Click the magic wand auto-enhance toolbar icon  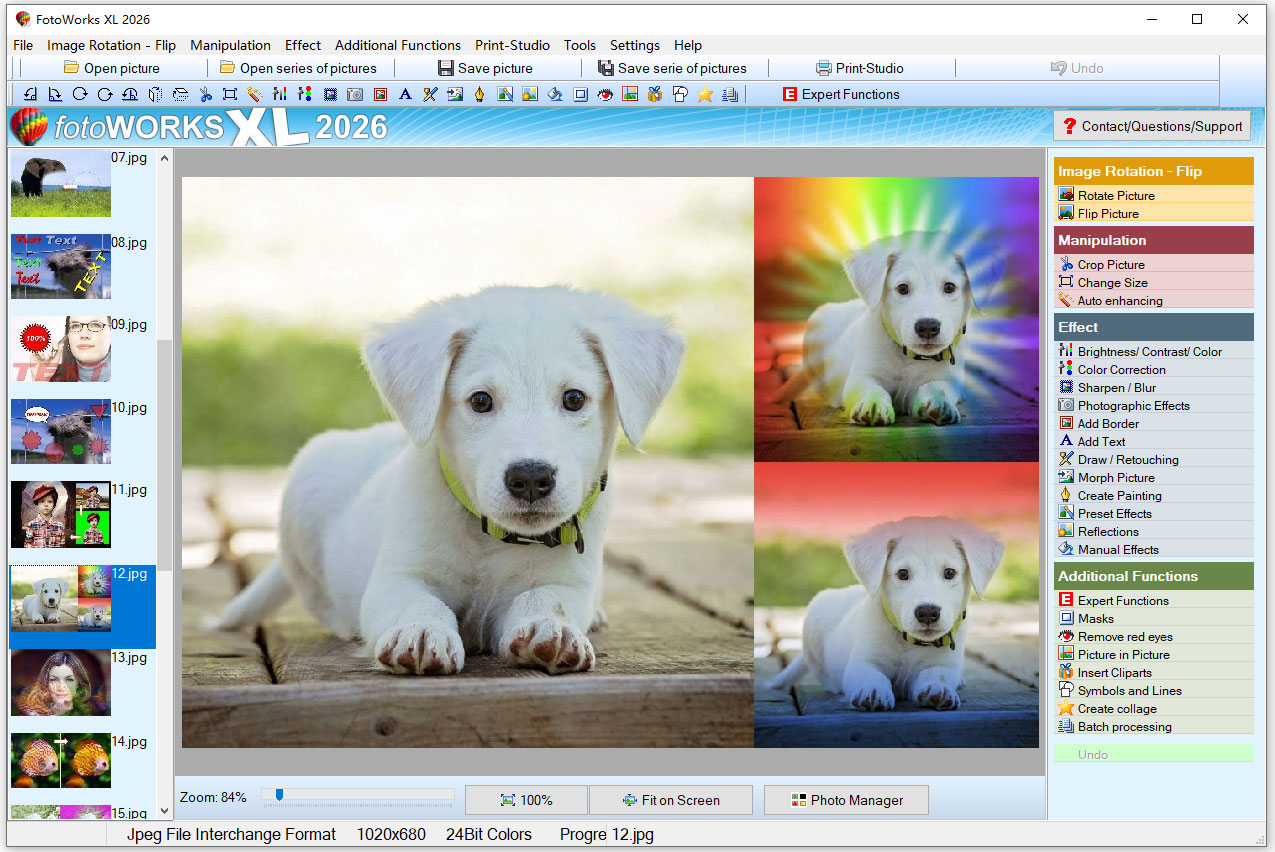[x=255, y=94]
